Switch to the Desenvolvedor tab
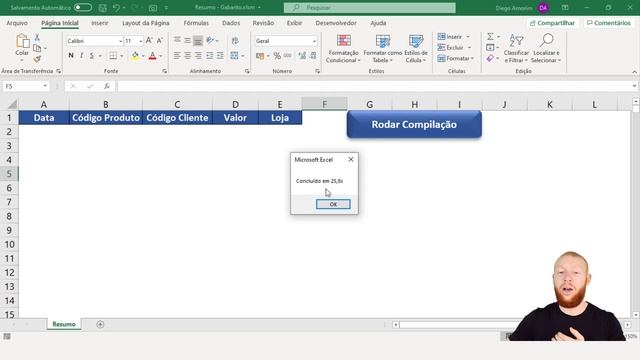Viewport: 640px width, 360px height. coord(336,23)
